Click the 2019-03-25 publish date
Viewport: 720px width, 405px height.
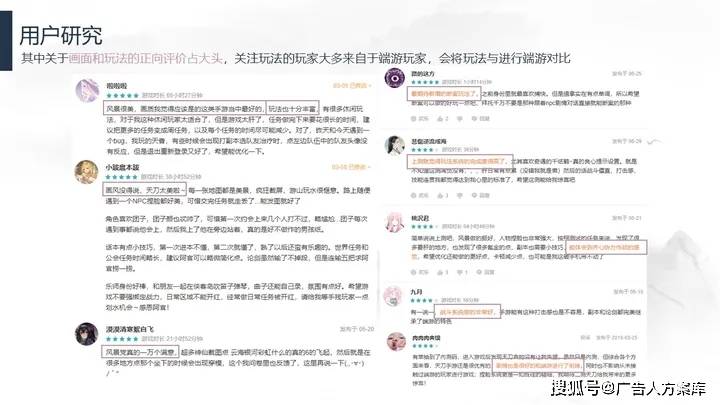(x=617, y=338)
